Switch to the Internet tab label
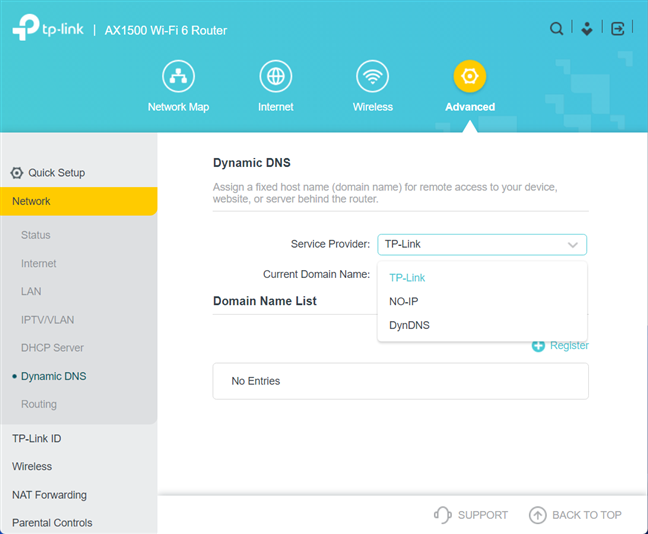Screen dimensions: 648x534 (x=276, y=107)
